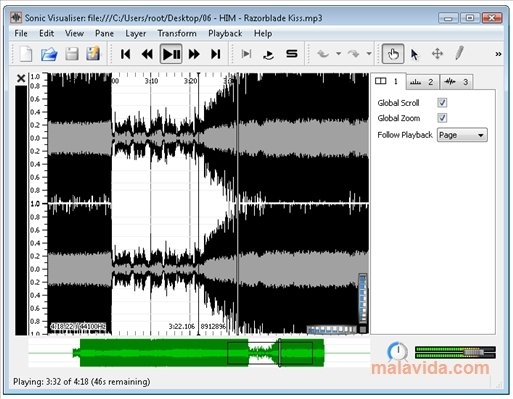
Task: Switch to waveform layer tab 3
Action: coord(456,82)
